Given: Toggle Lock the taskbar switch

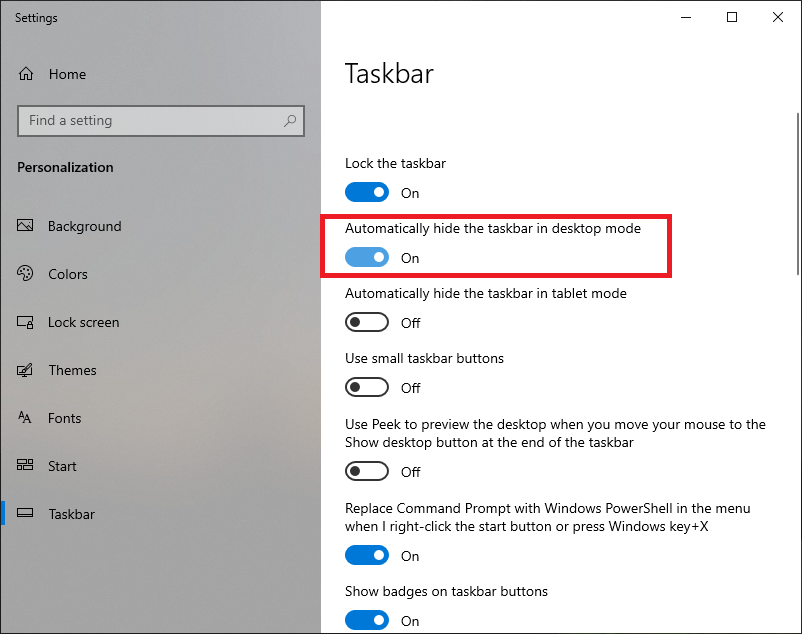Looking at the screenshot, I should pos(366,192).
